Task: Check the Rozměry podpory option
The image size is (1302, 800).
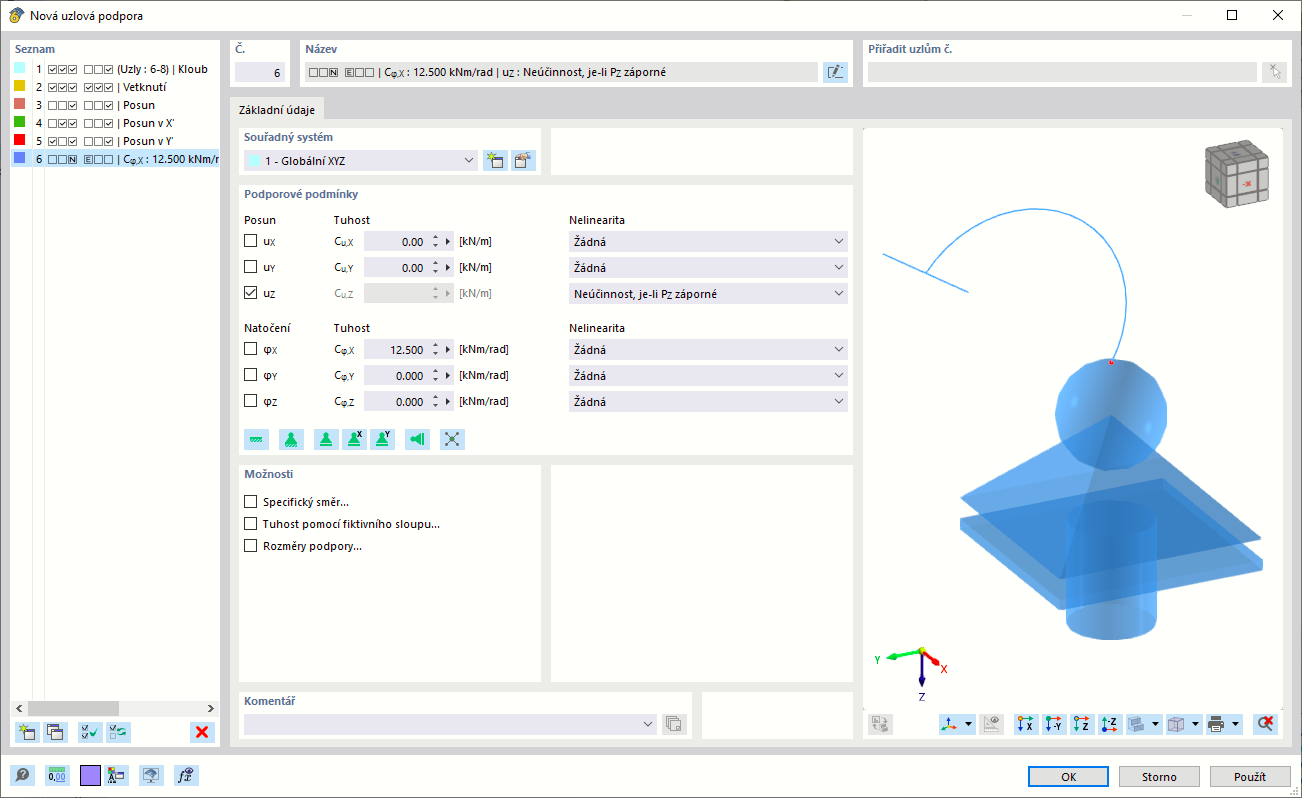Action: click(x=251, y=546)
